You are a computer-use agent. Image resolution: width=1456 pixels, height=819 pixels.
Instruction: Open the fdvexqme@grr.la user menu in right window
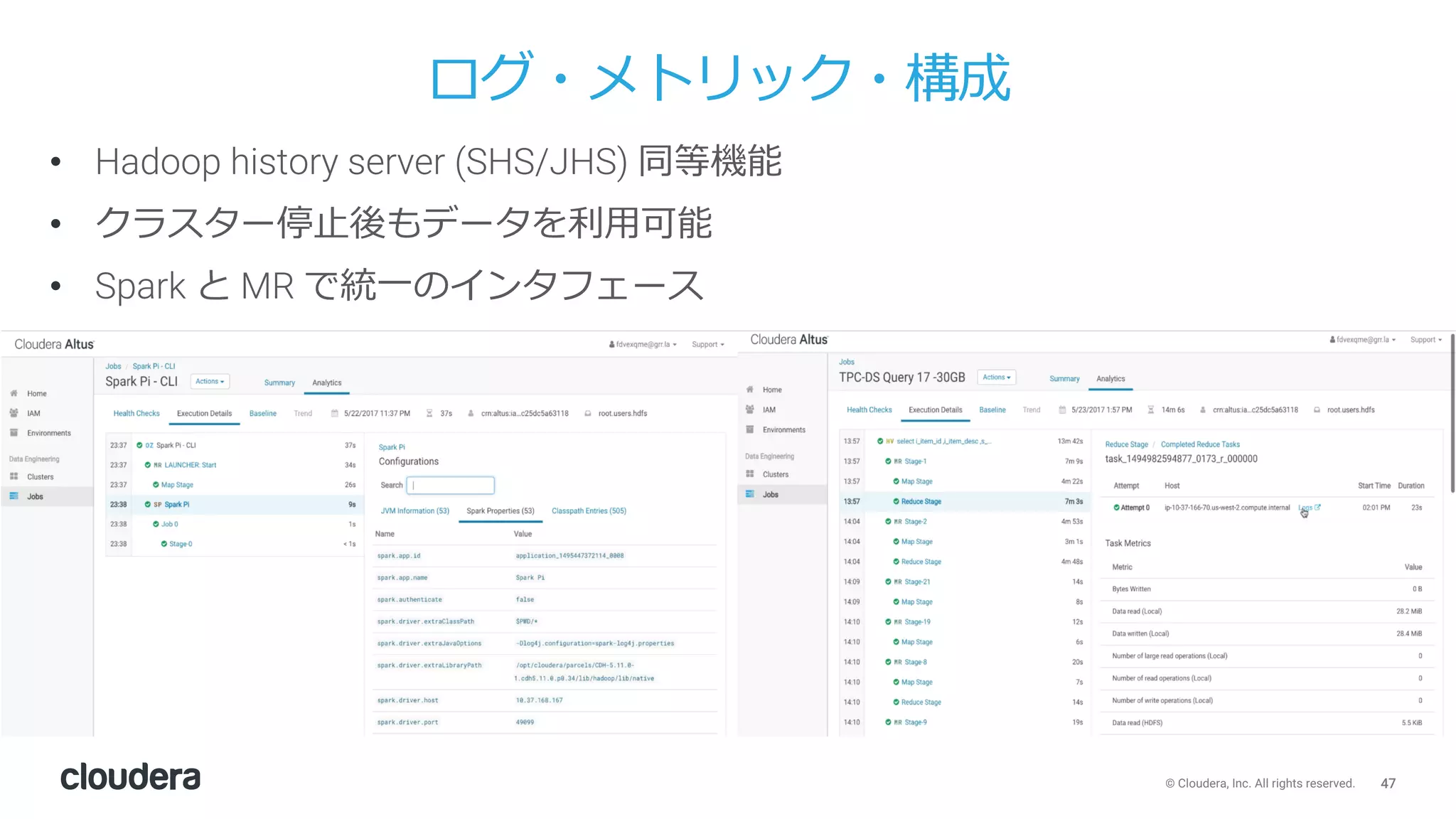(1363, 340)
